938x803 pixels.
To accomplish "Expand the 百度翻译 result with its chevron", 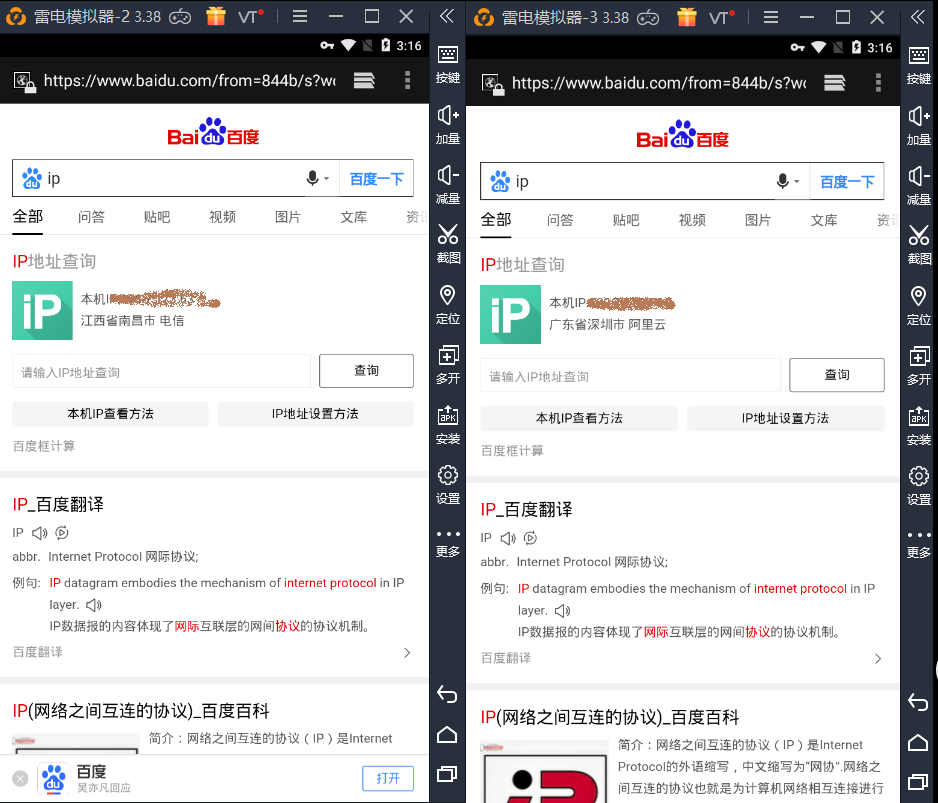I will click(406, 651).
